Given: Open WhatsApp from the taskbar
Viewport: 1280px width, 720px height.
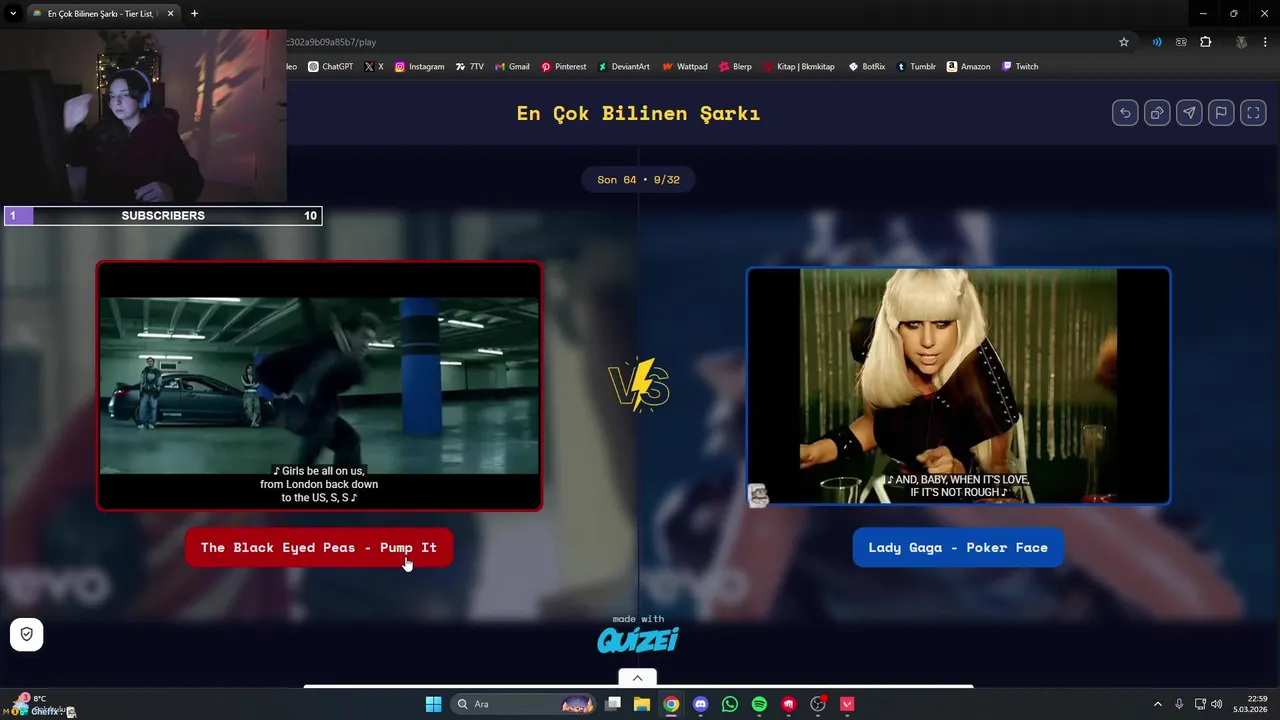Looking at the screenshot, I should pyautogui.click(x=730, y=704).
